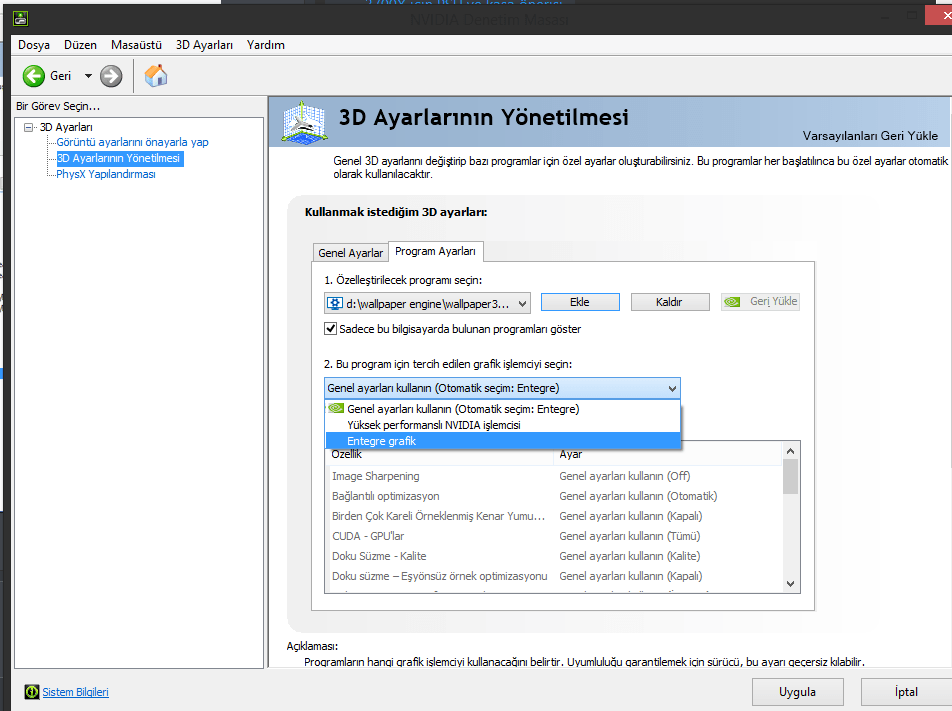Screen dimensions: 952x711
Task: Open the Yardım menu
Action: pyautogui.click(x=265, y=45)
